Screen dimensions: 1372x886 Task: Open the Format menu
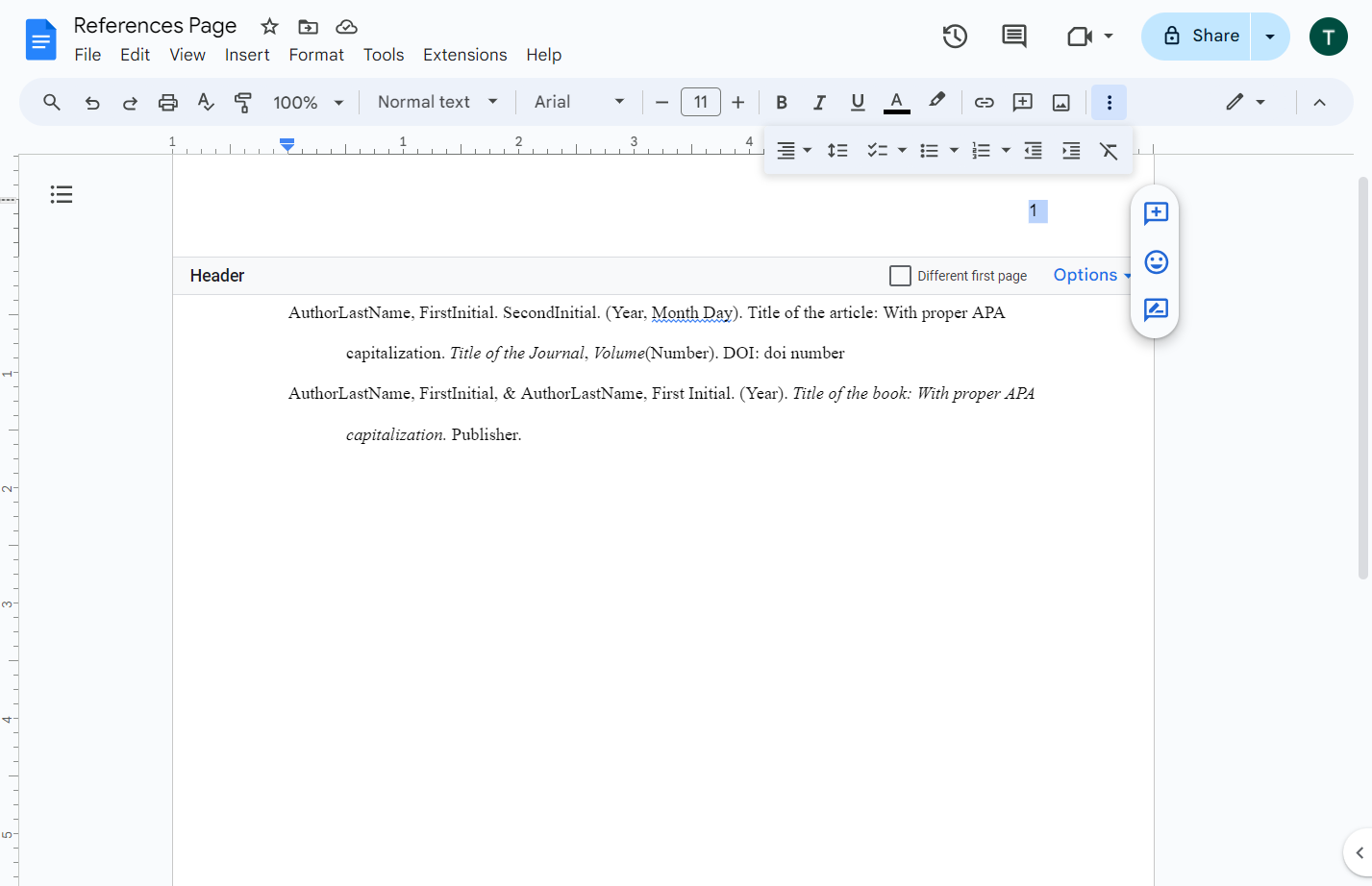(316, 55)
